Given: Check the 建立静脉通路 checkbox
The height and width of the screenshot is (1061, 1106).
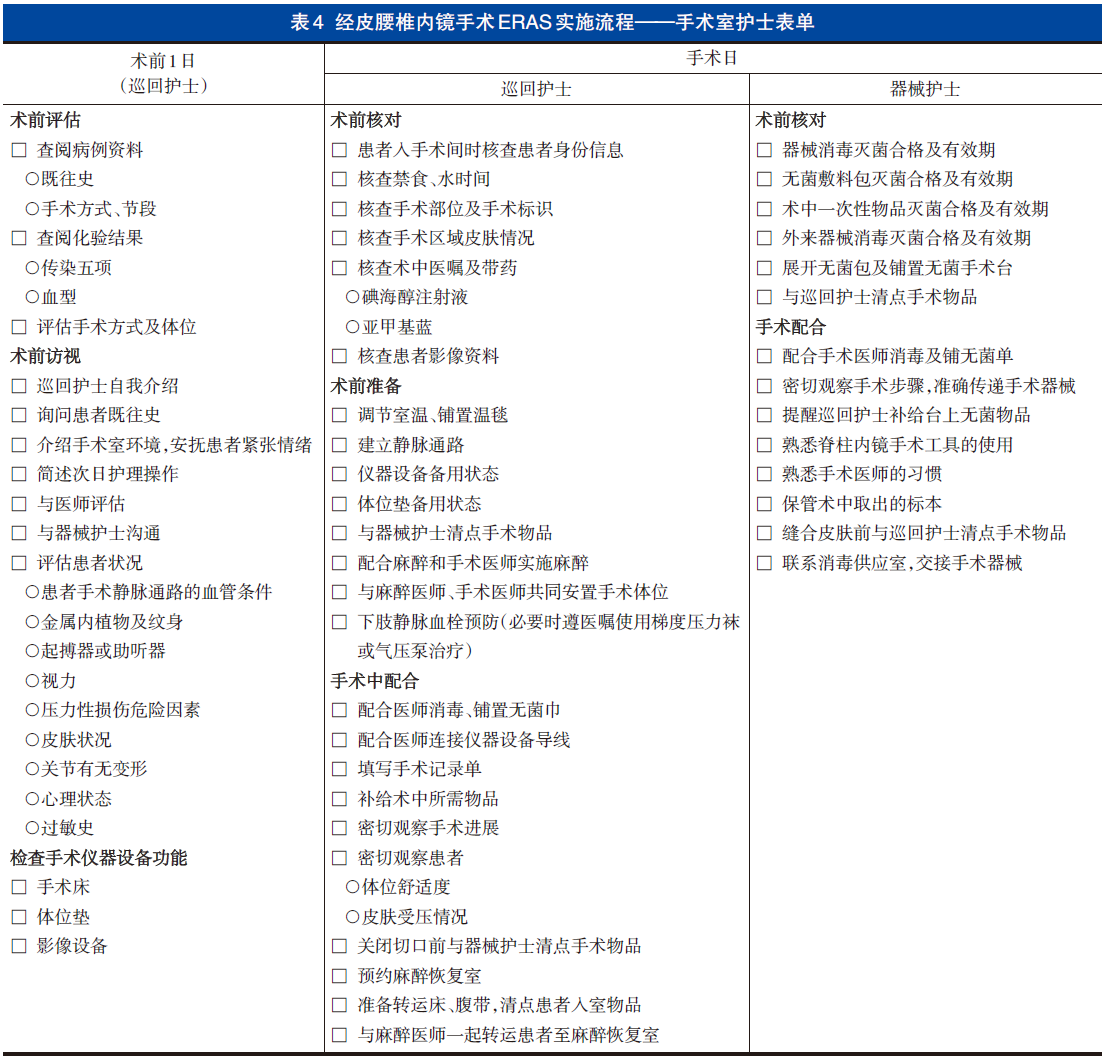Looking at the screenshot, I should 340,445.
